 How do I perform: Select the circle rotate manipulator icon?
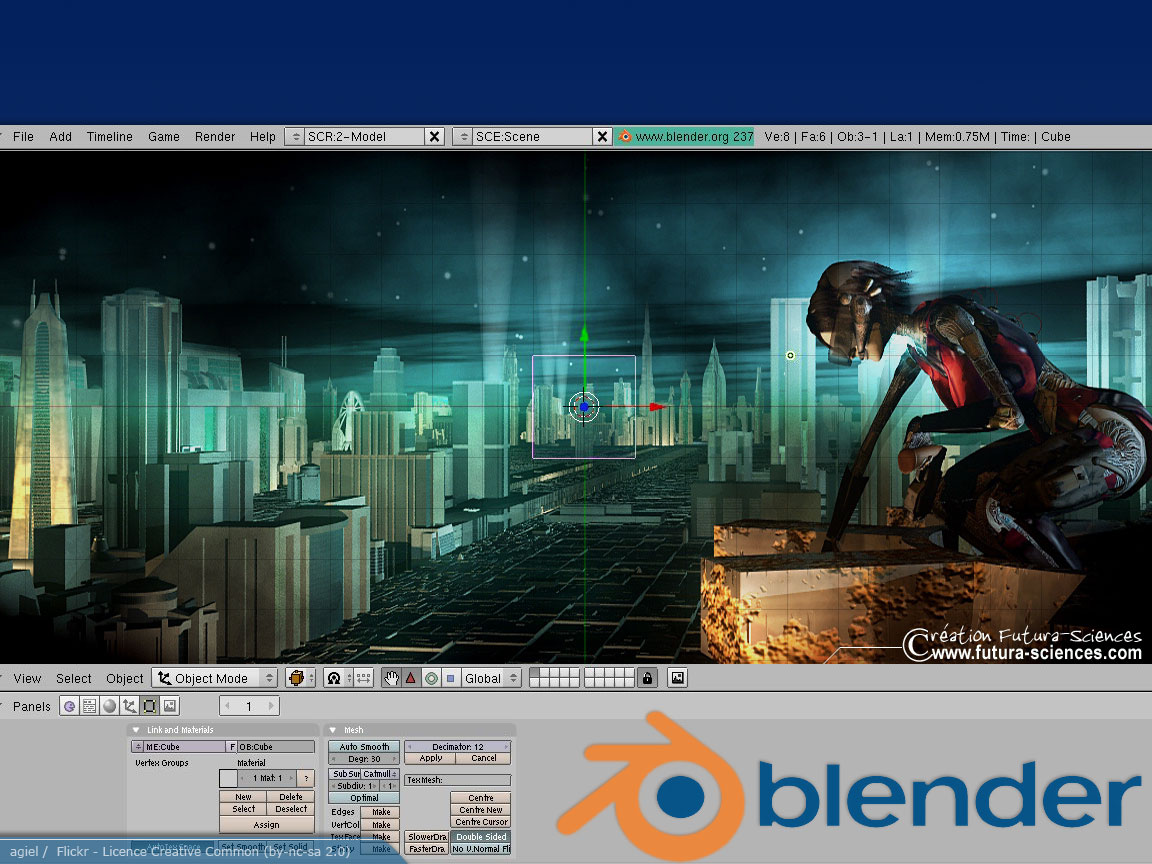(x=431, y=678)
